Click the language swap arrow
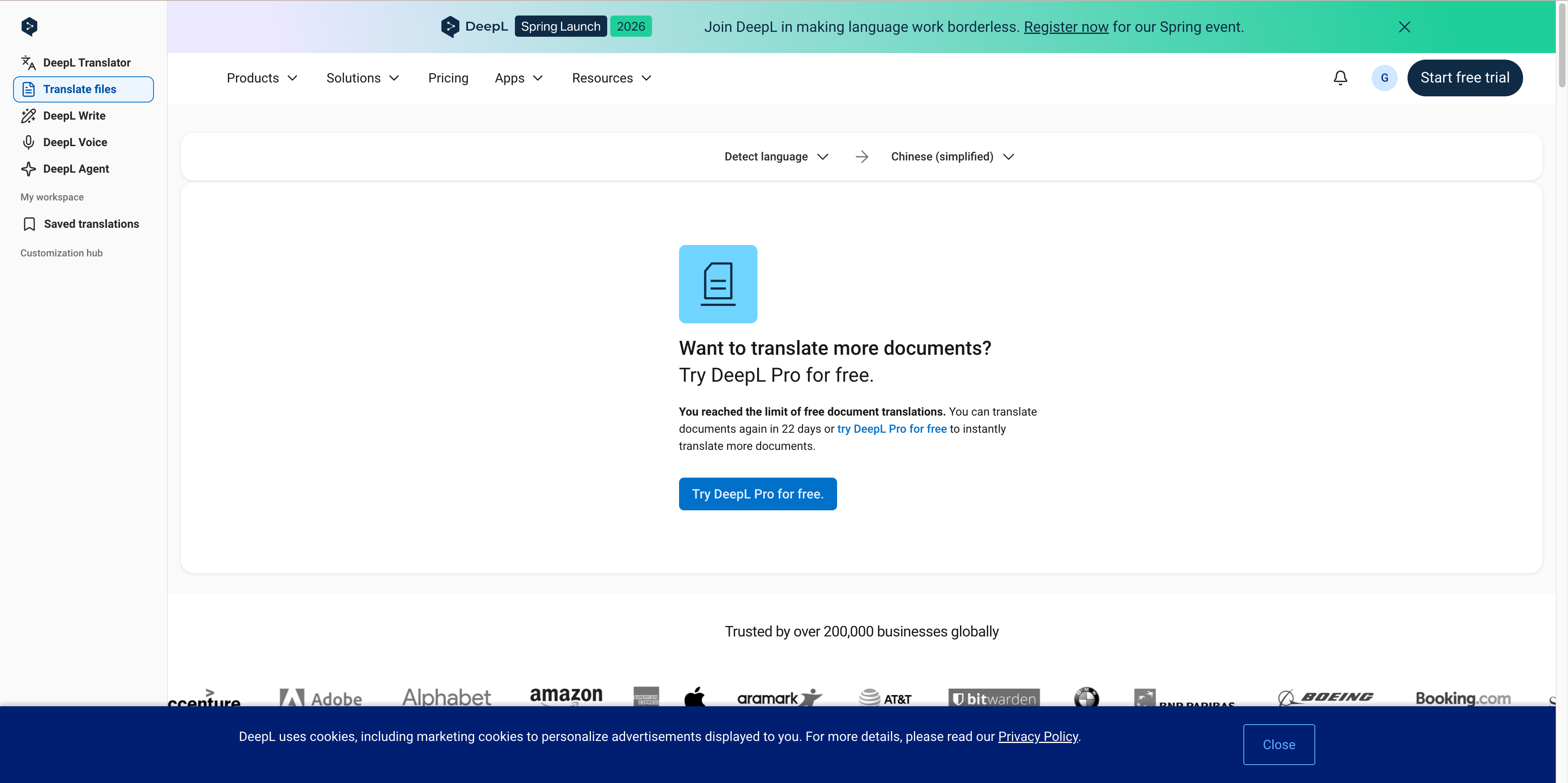This screenshot has height=783, width=1568. tap(861, 157)
